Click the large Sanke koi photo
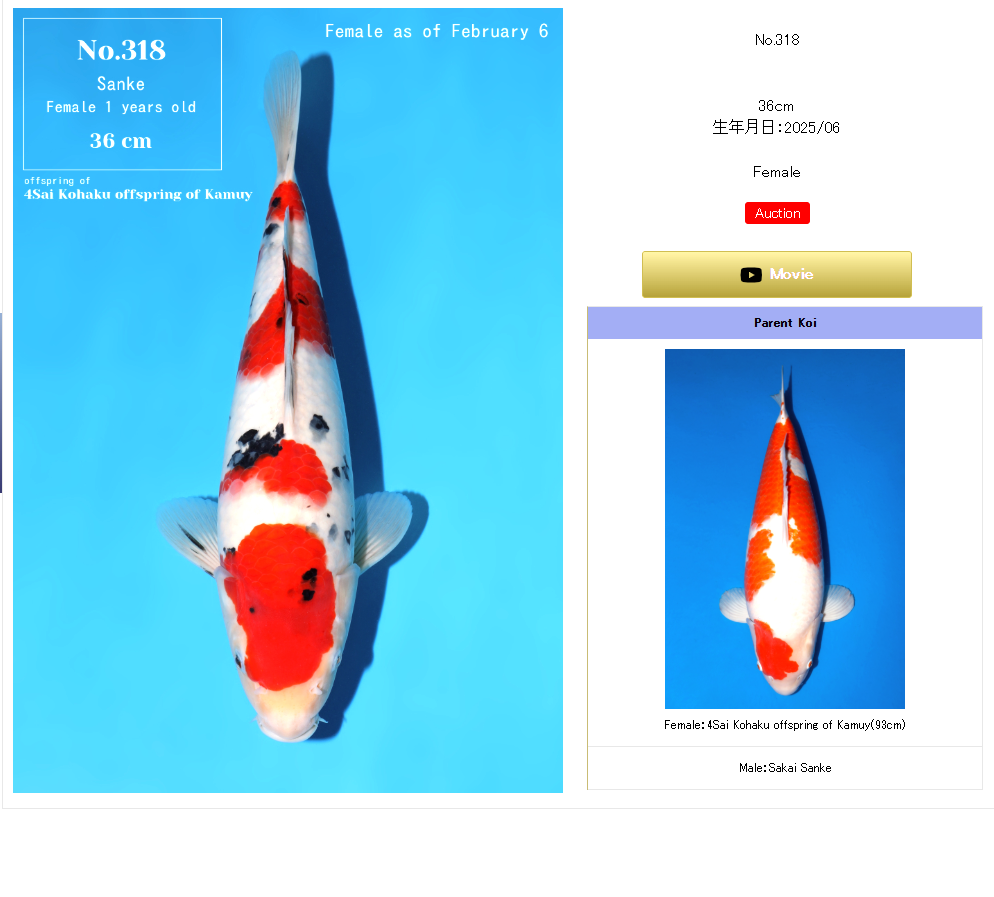The width and height of the screenshot is (994, 897). 288,400
